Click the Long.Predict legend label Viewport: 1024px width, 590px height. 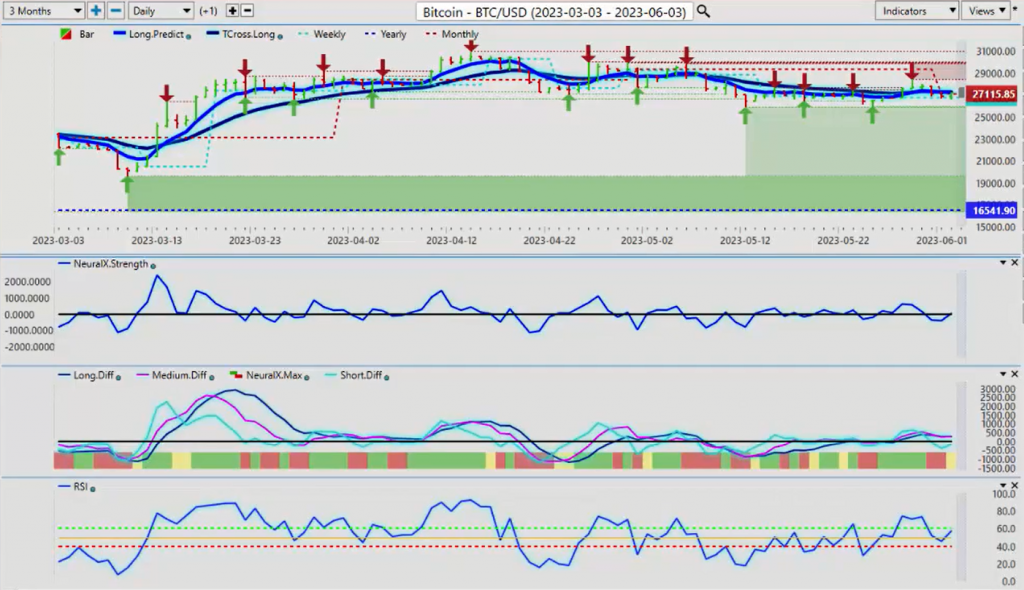point(156,34)
